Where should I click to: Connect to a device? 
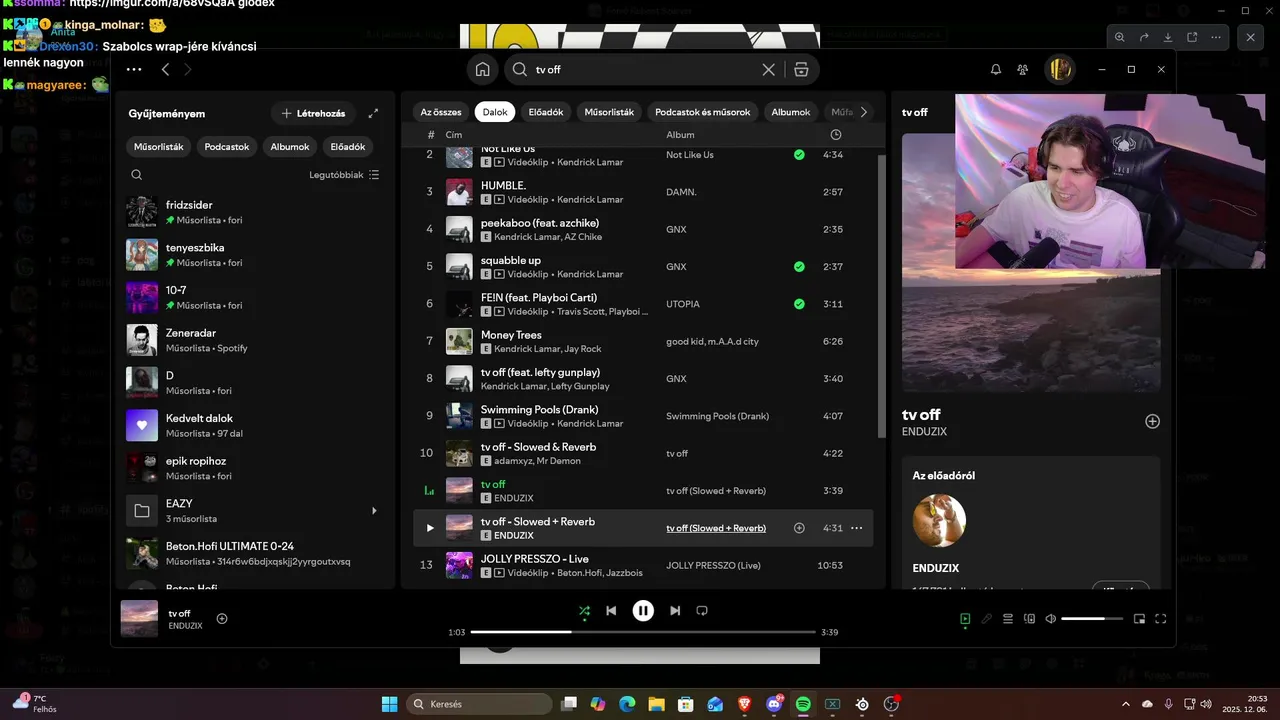click(1030, 619)
